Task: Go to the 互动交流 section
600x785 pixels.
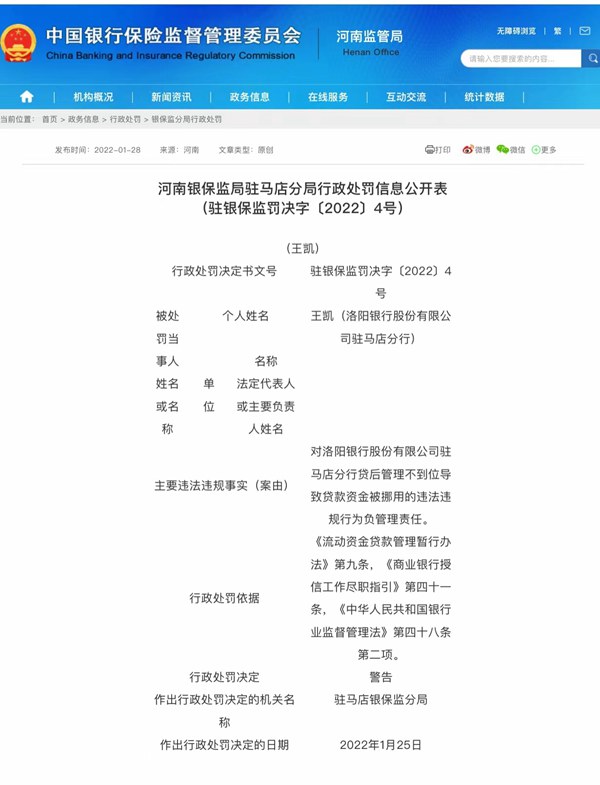Action: click(406, 97)
